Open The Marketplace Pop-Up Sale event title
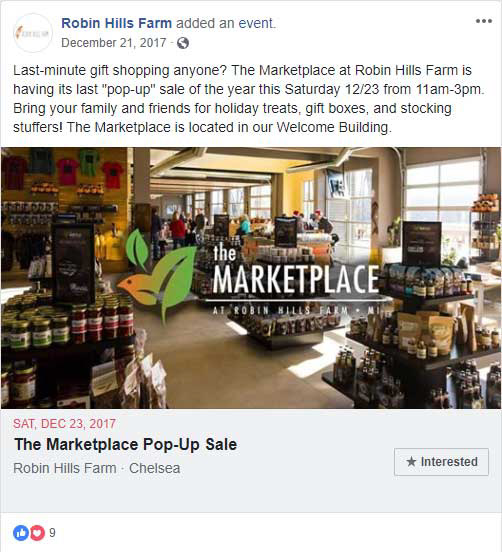 coord(126,444)
